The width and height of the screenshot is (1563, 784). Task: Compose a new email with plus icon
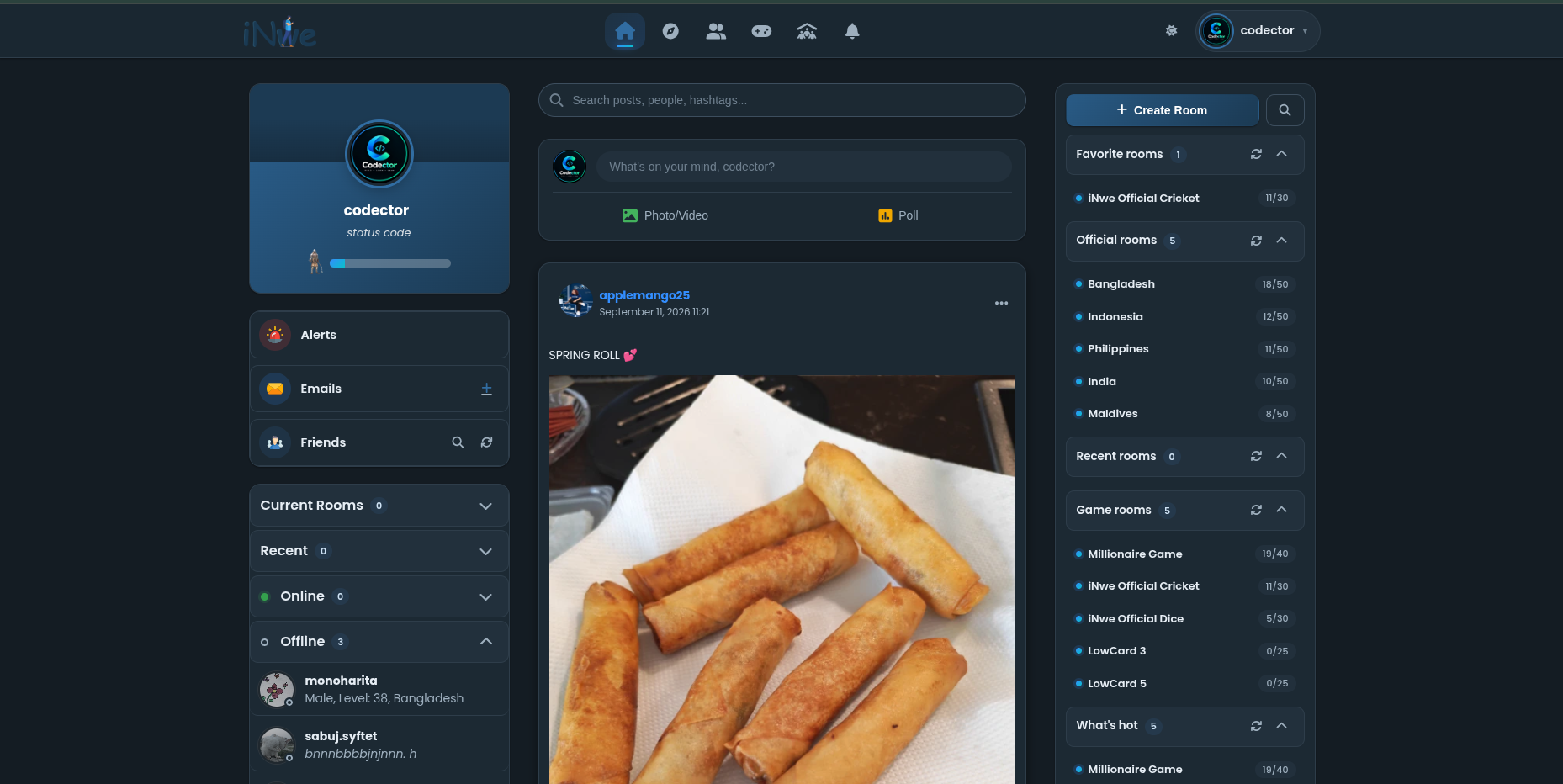click(486, 389)
